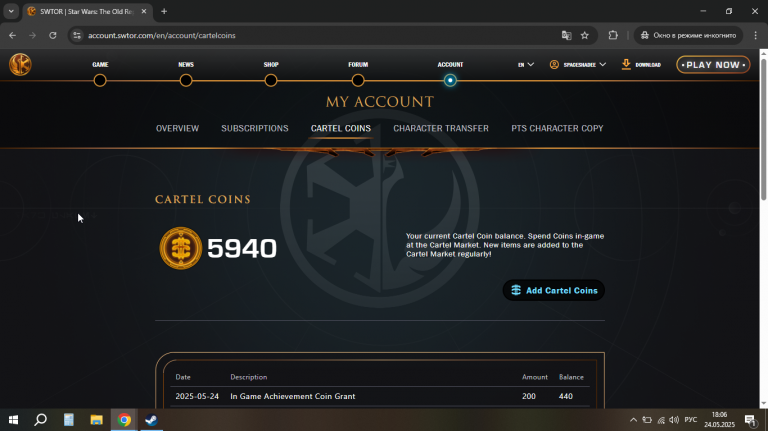The height and width of the screenshot is (431, 768).
Task: Click the SWTOR logo in the header
Action: point(20,64)
